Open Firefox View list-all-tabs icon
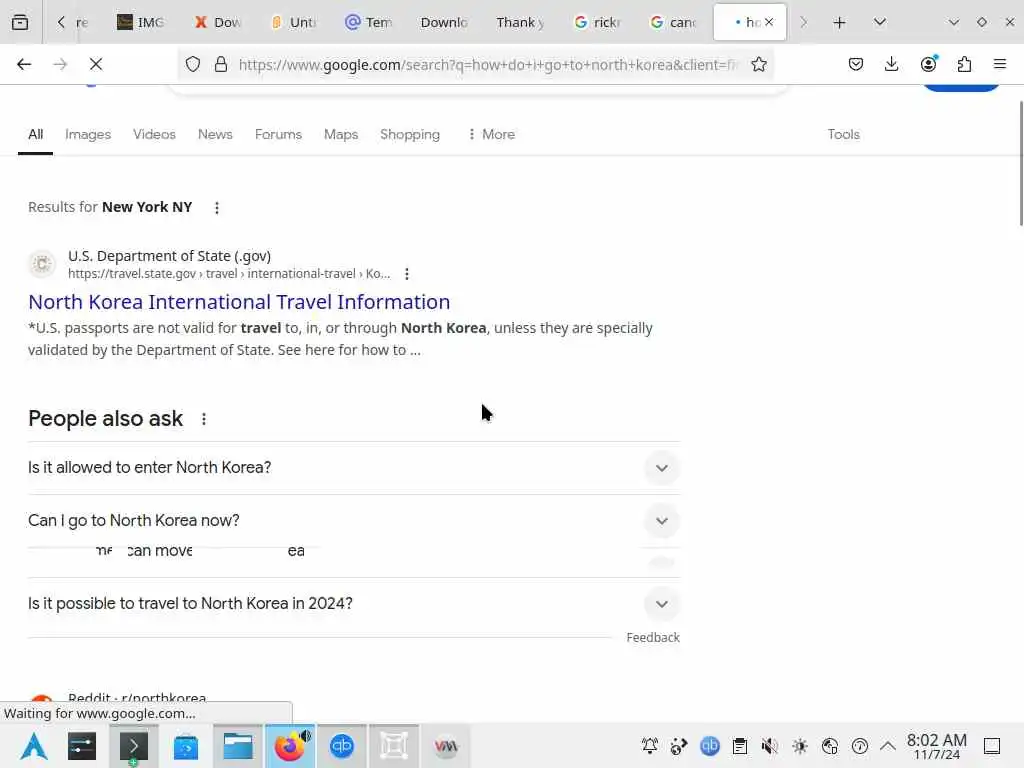This screenshot has height=768, width=1024. coord(20,22)
